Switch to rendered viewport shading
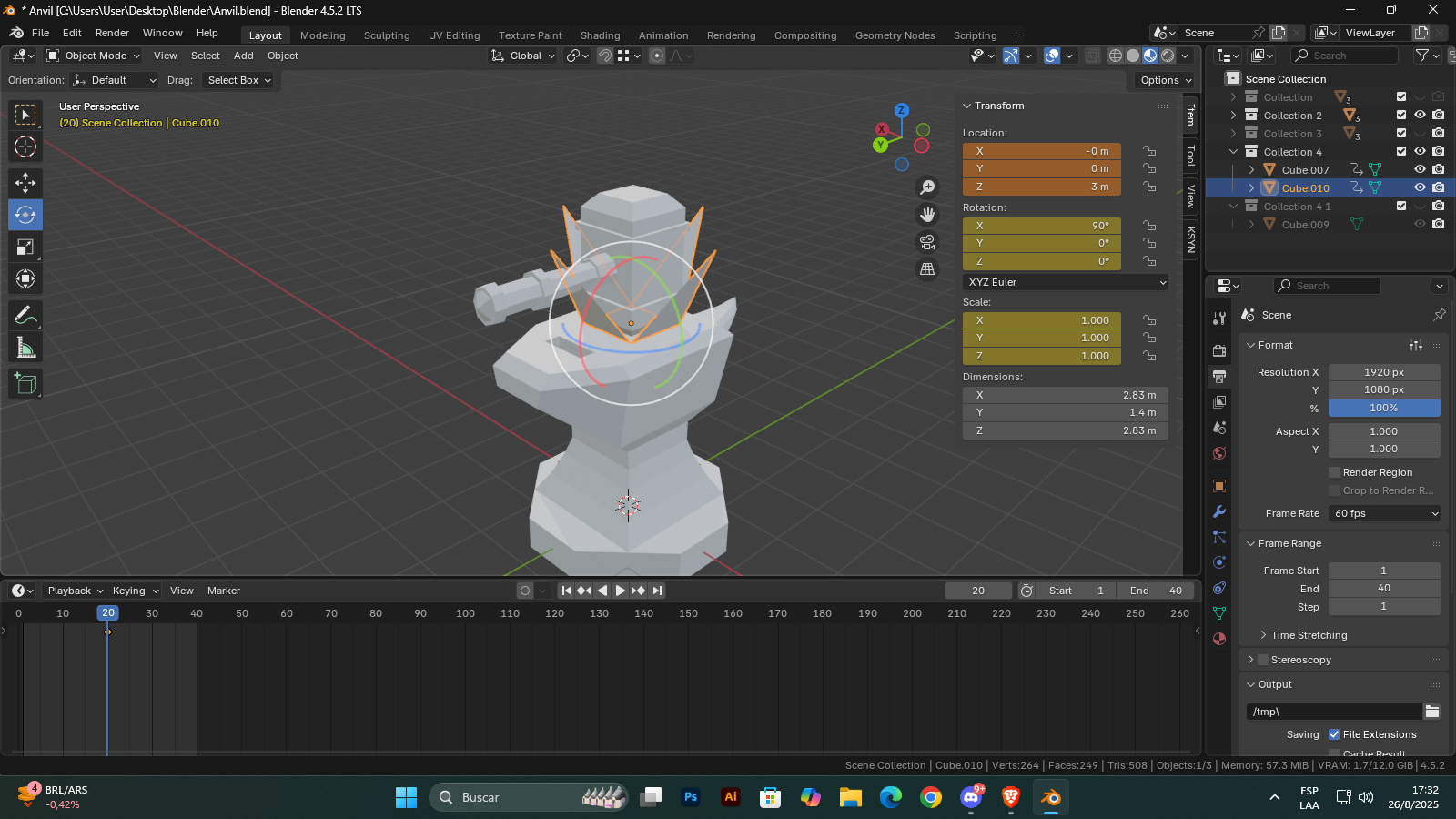Screen dimensions: 1456x819 pos(1168,56)
